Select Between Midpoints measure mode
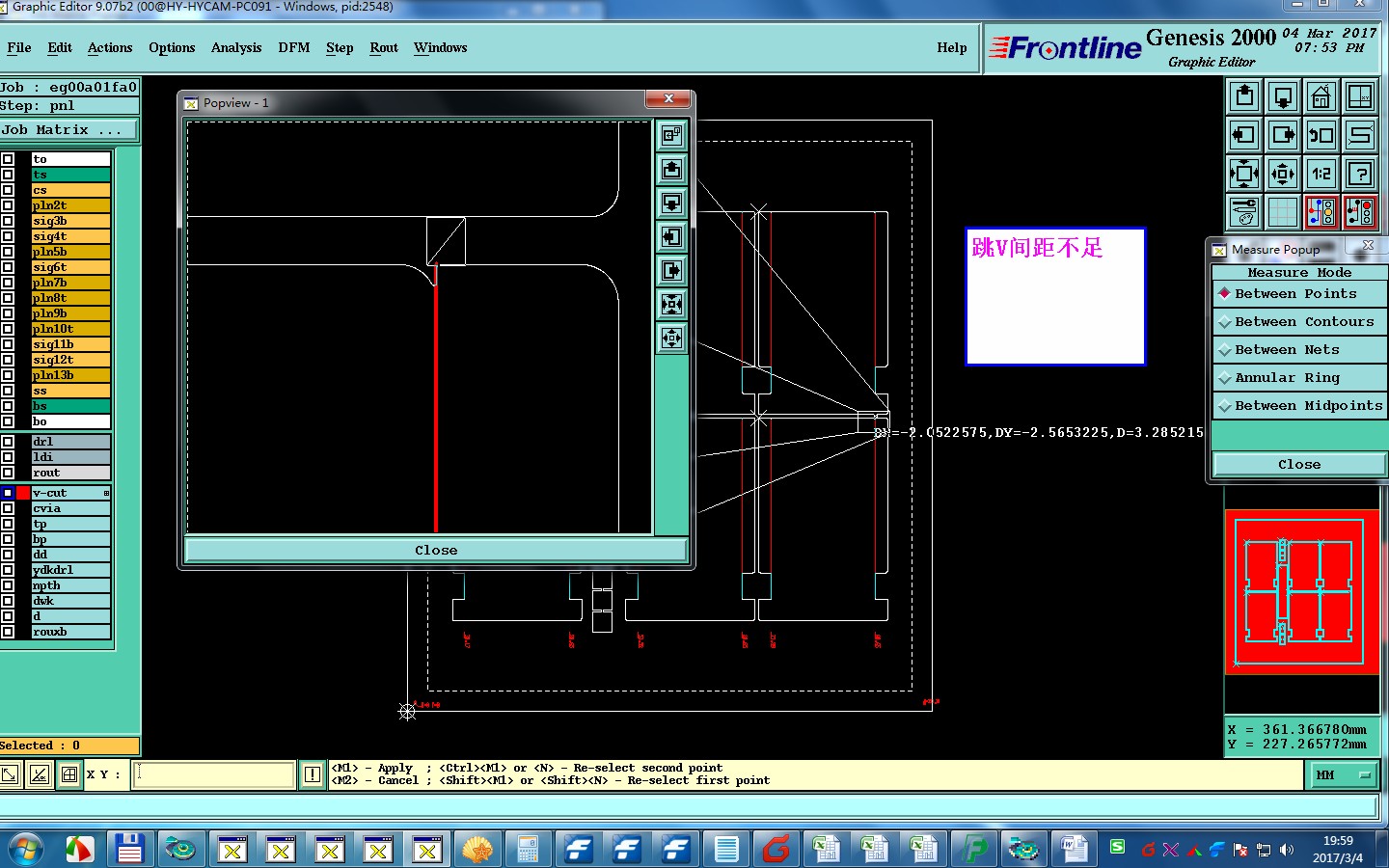Image resolution: width=1389 pixels, height=868 pixels. (x=1299, y=405)
